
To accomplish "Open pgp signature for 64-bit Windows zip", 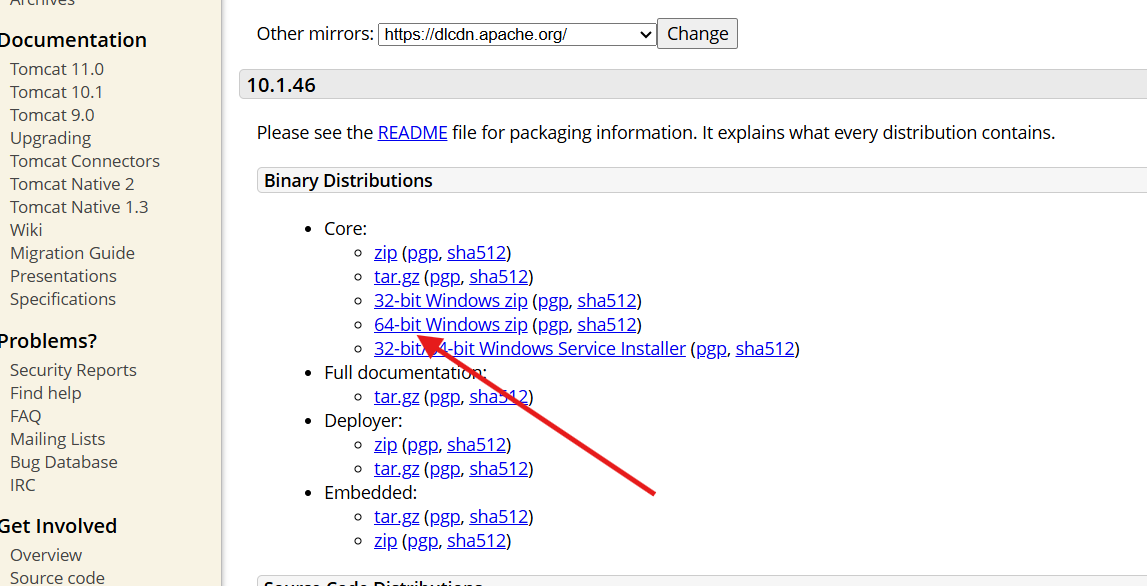I will (553, 325).
